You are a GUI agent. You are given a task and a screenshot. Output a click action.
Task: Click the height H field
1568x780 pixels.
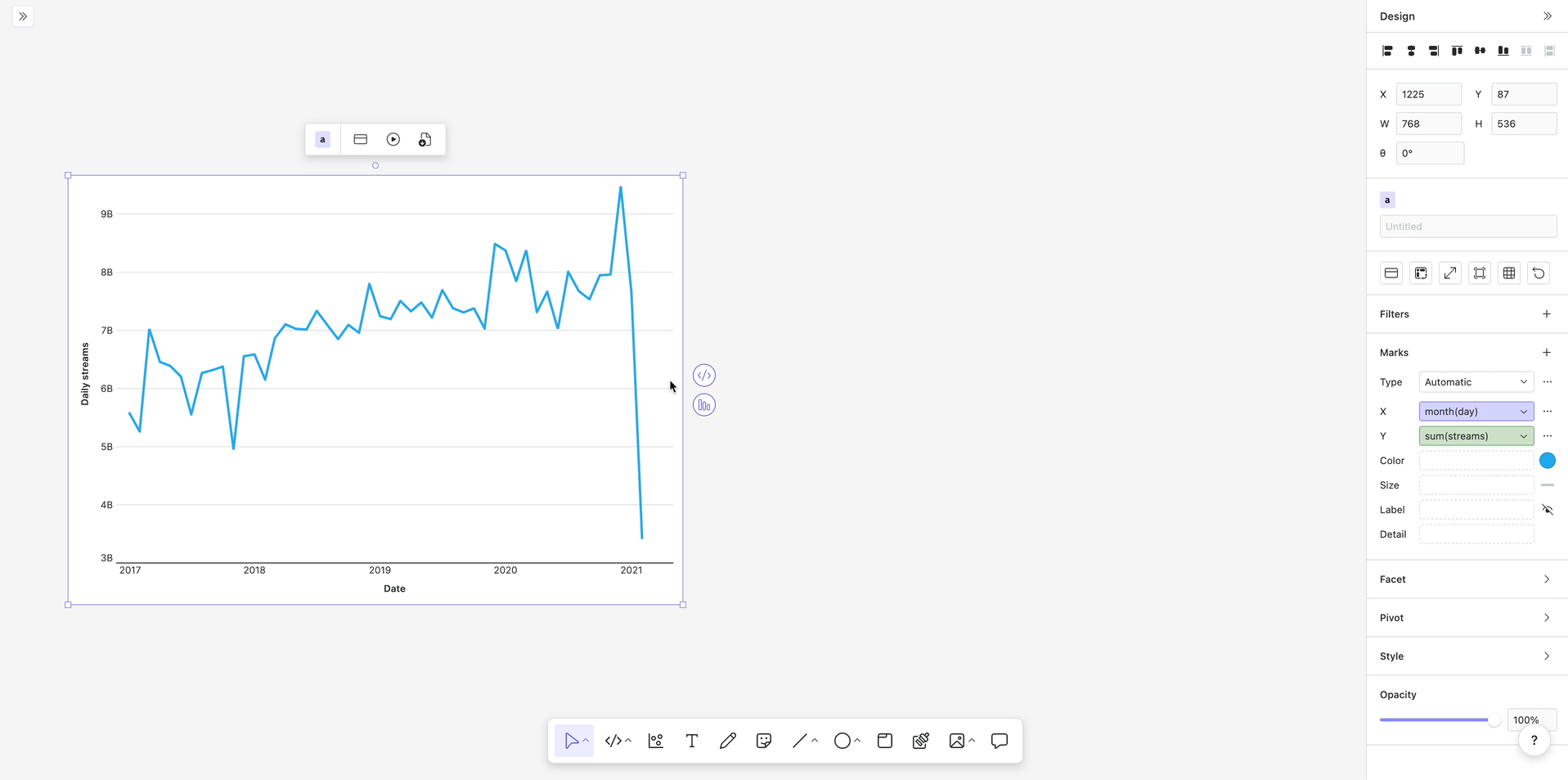pos(1524,124)
